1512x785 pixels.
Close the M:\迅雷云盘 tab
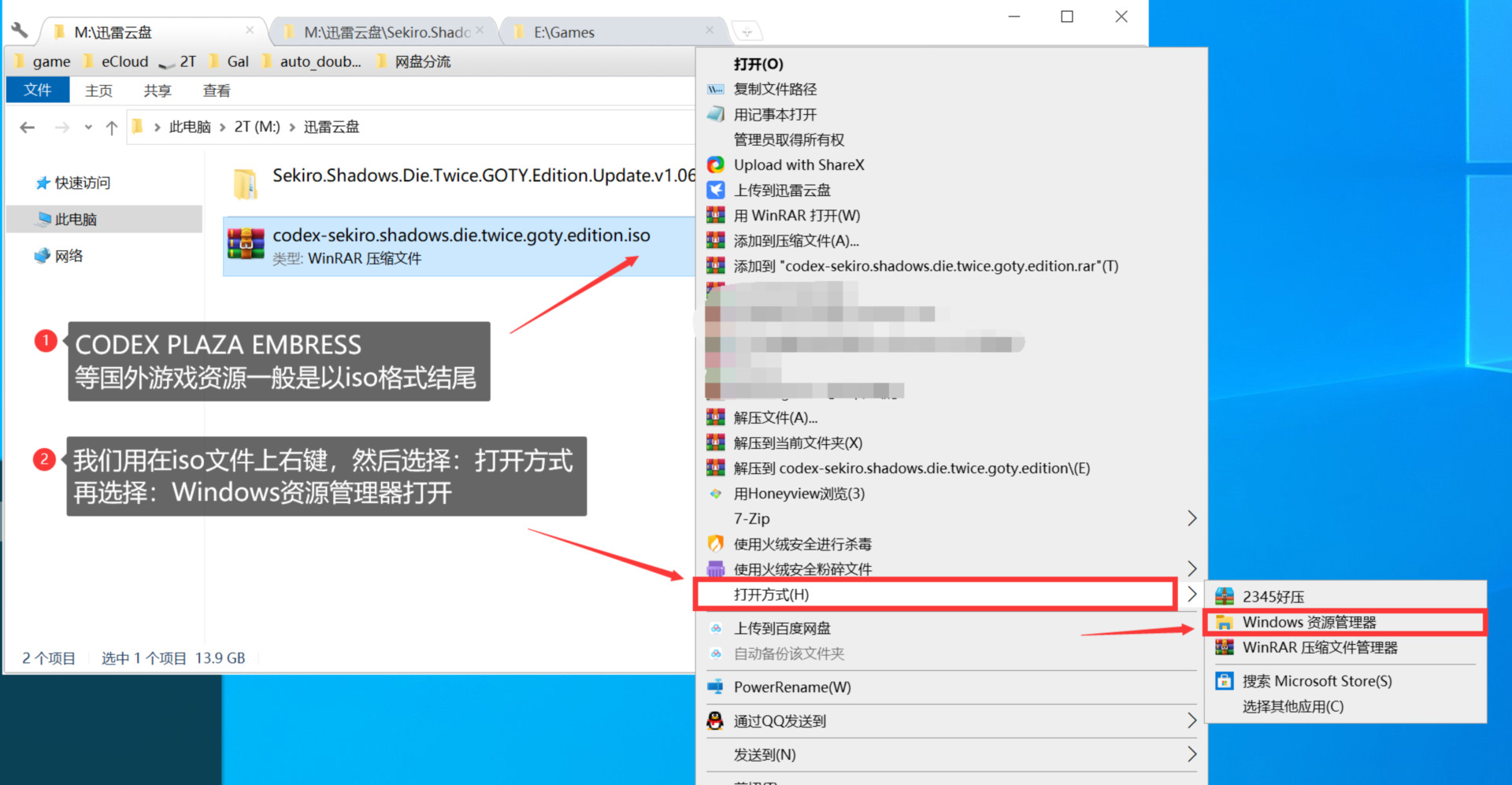point(250,30)
